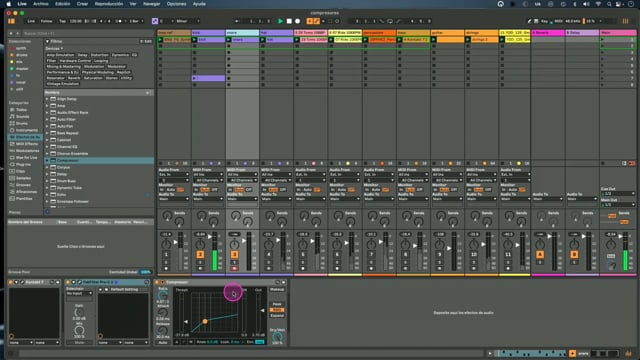
Task: Expand the Align Delay device folder
Action: coord(47,99)
